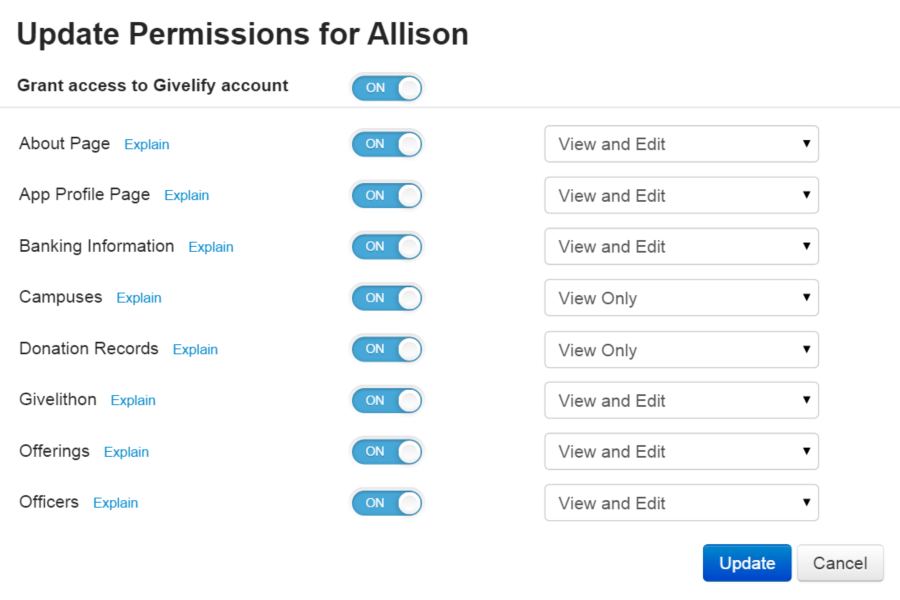The width and height of the screenshot is (900, 600).
Task: Switch off Donation Records access
Action: pos(386,349)
